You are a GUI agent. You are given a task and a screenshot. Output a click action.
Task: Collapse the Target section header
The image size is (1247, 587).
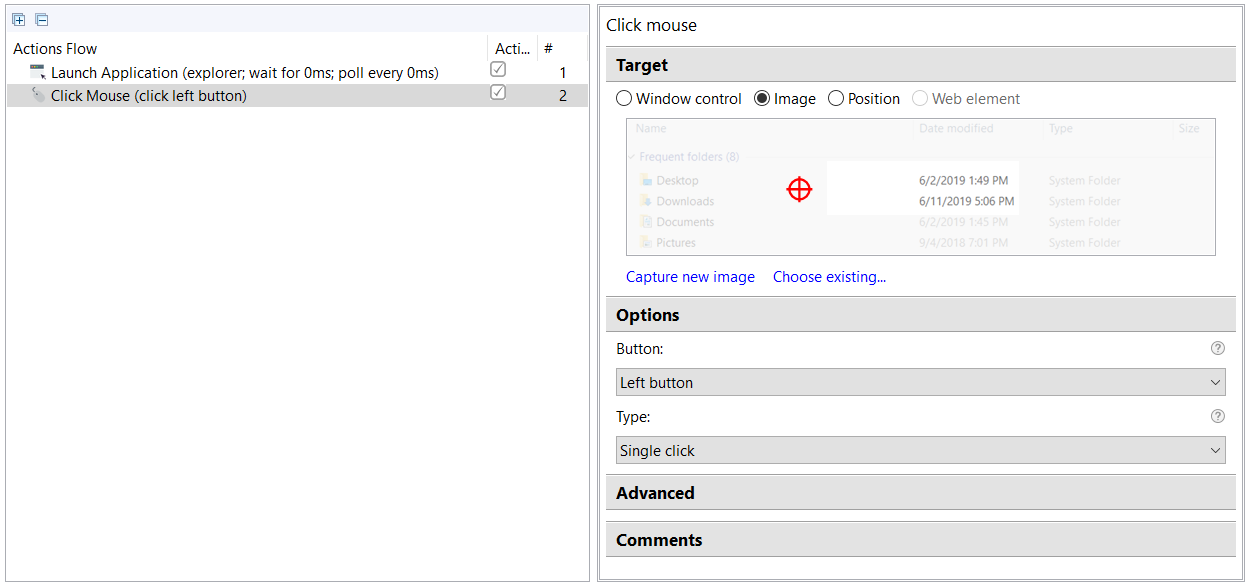(x=920, y=65)
